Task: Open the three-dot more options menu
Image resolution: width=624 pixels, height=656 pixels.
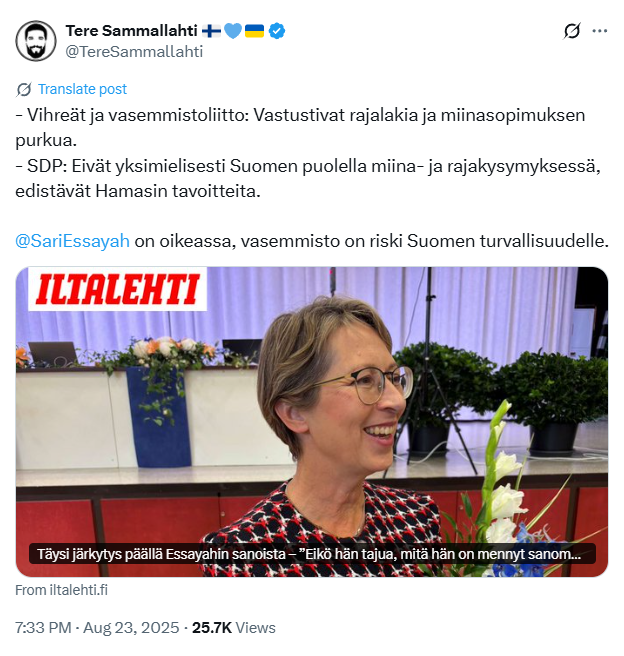Action: 599,31
